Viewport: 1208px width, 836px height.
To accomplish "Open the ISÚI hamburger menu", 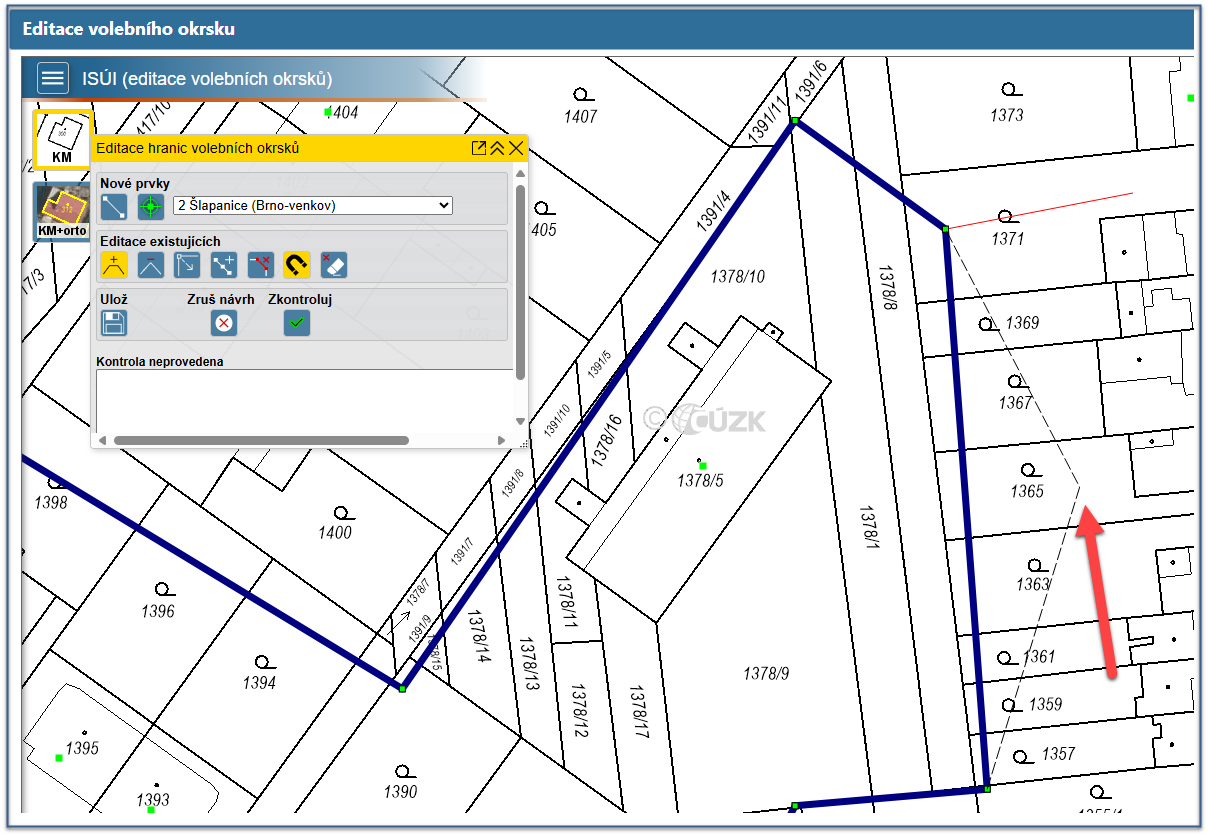I will tap(53, 78).
